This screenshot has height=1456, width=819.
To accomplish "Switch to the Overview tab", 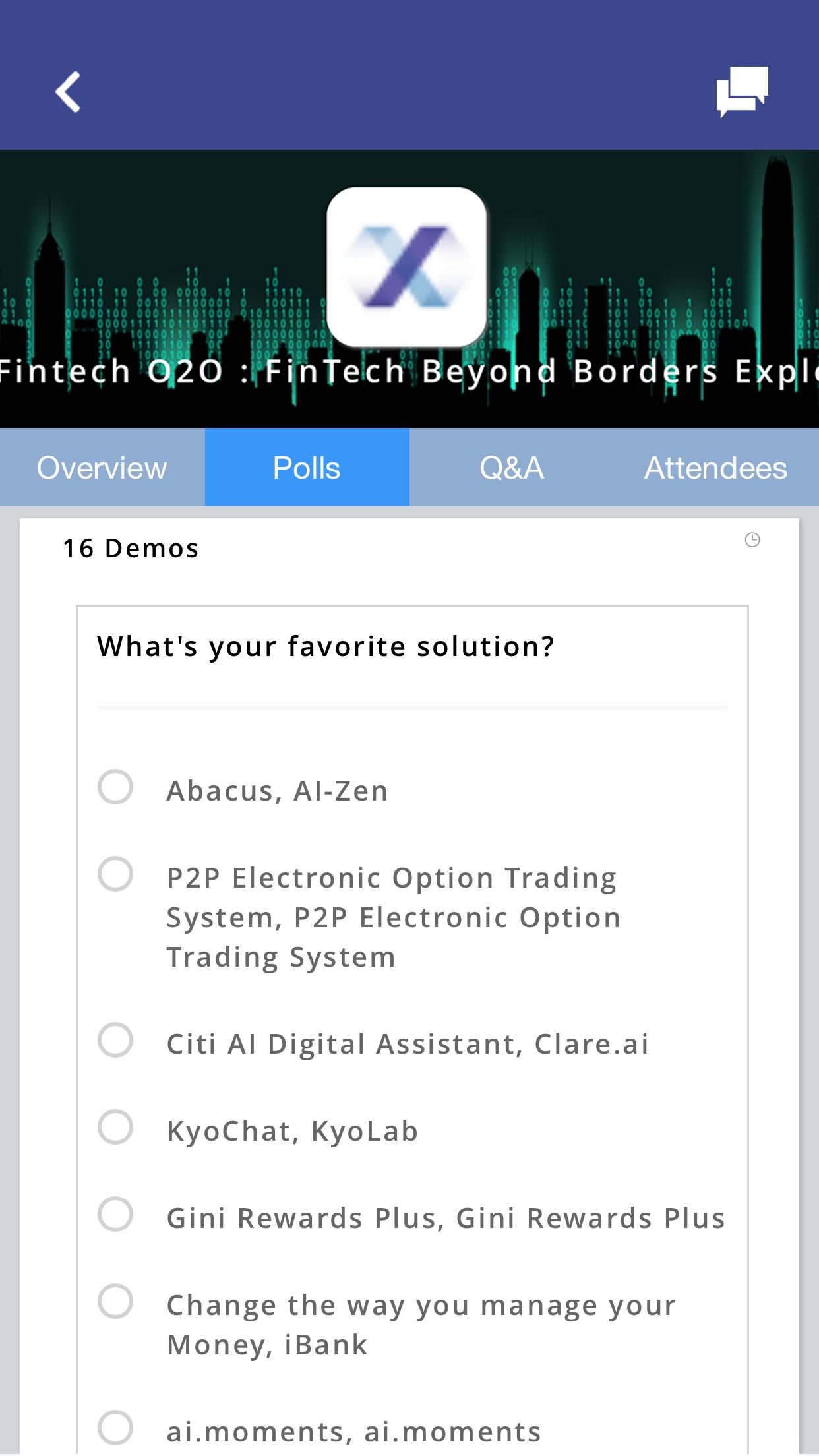I will click(x=102, y=468).
